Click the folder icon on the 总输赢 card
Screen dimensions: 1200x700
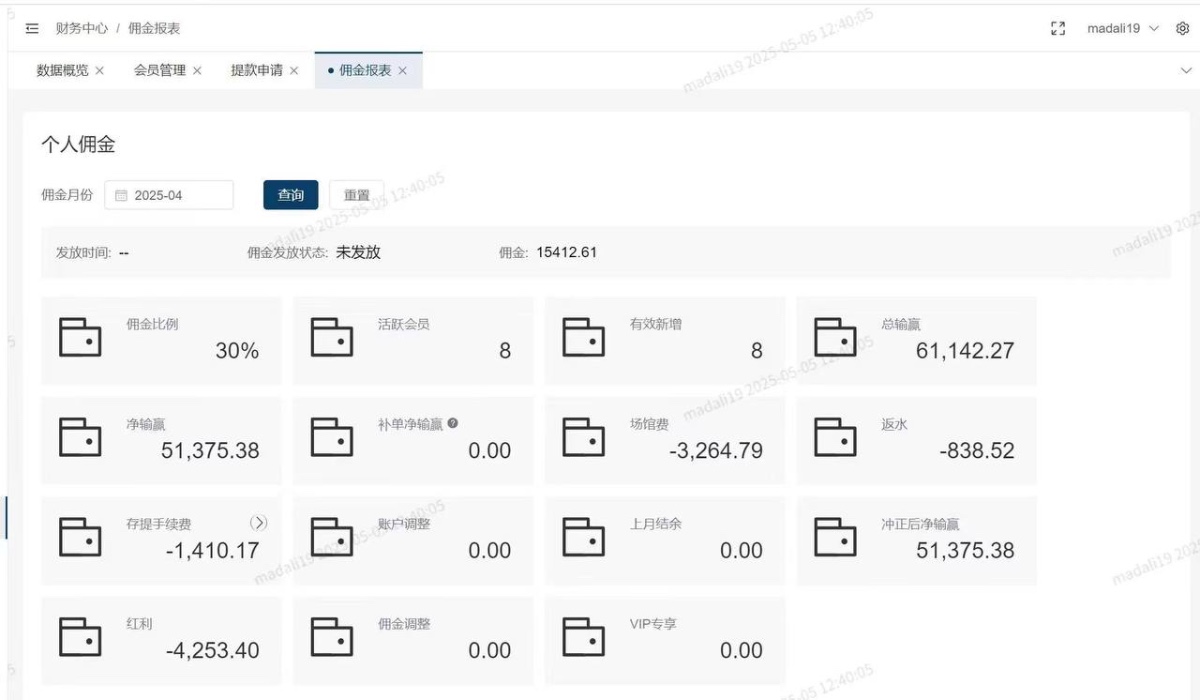tap(836, 338)
